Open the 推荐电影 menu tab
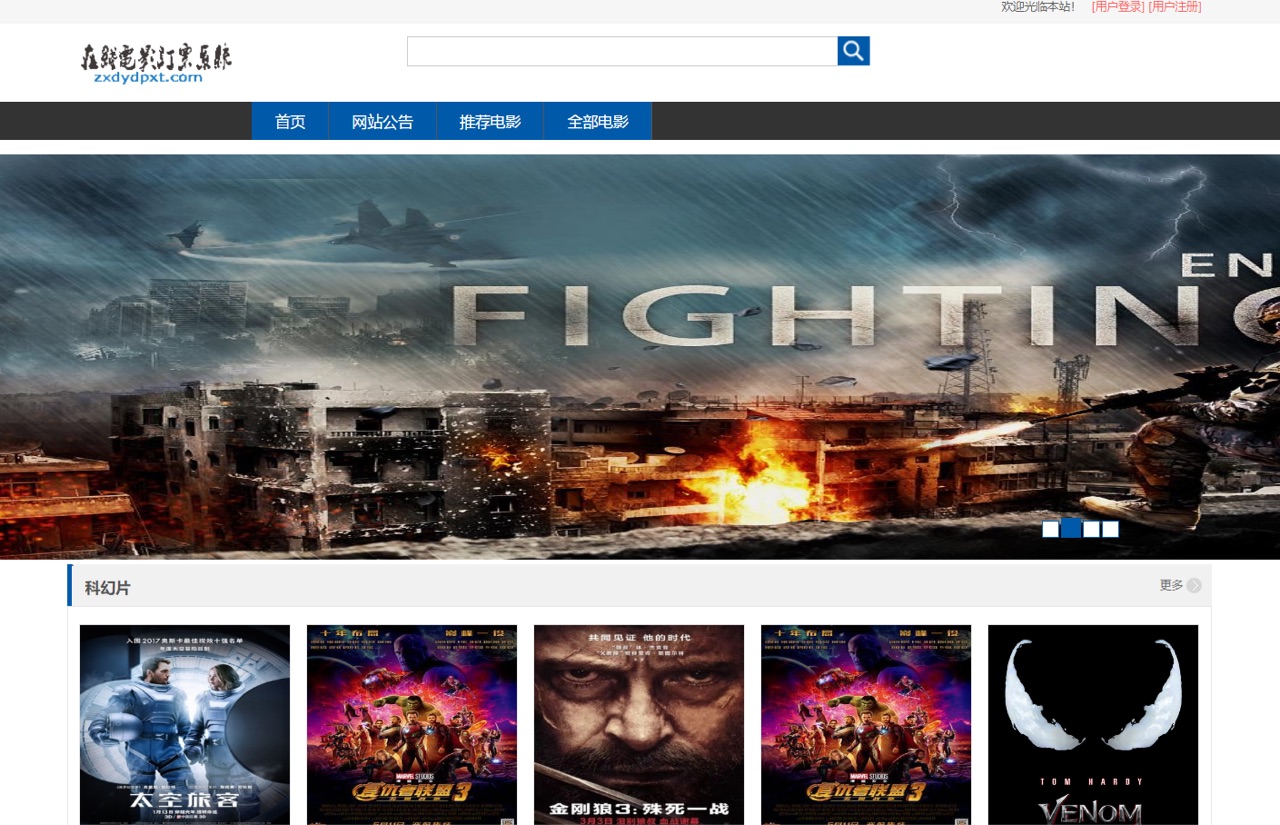This screenshot has width=1280, height=825. 490,121
